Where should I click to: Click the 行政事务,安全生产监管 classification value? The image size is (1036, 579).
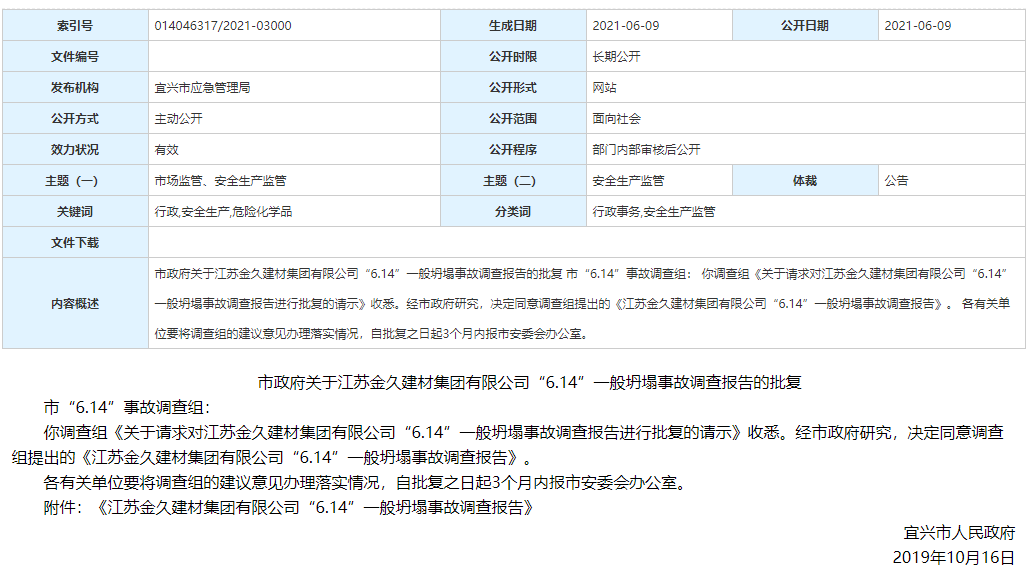tap(654, 212)
